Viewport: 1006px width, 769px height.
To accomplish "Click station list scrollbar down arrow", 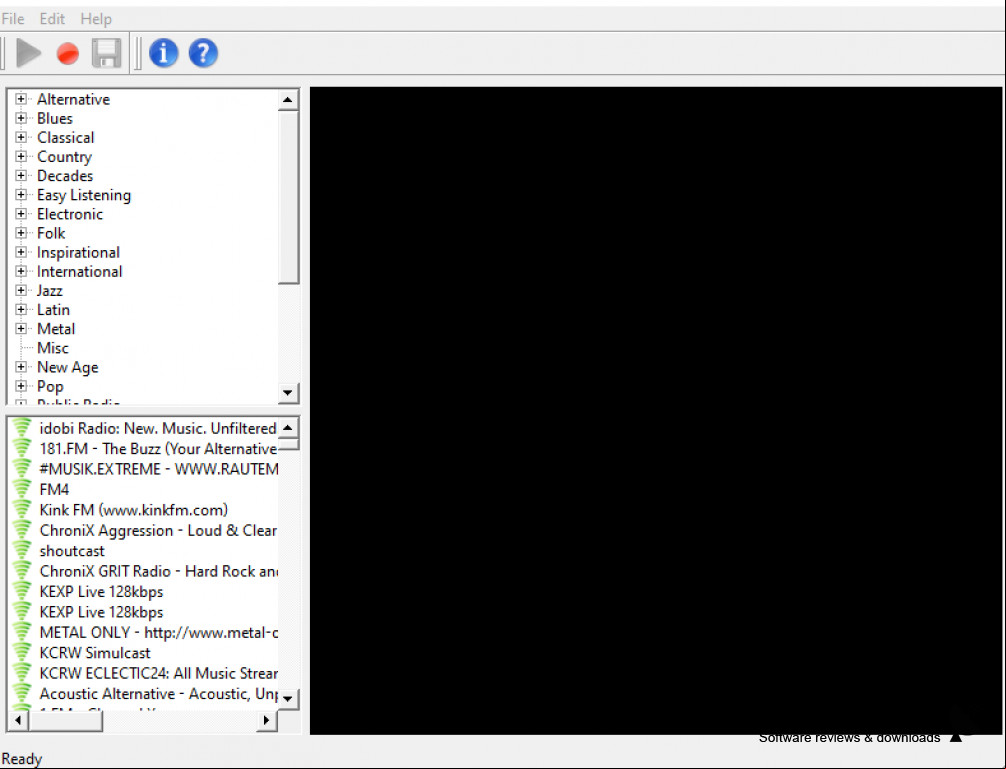I will click(288, 698).
